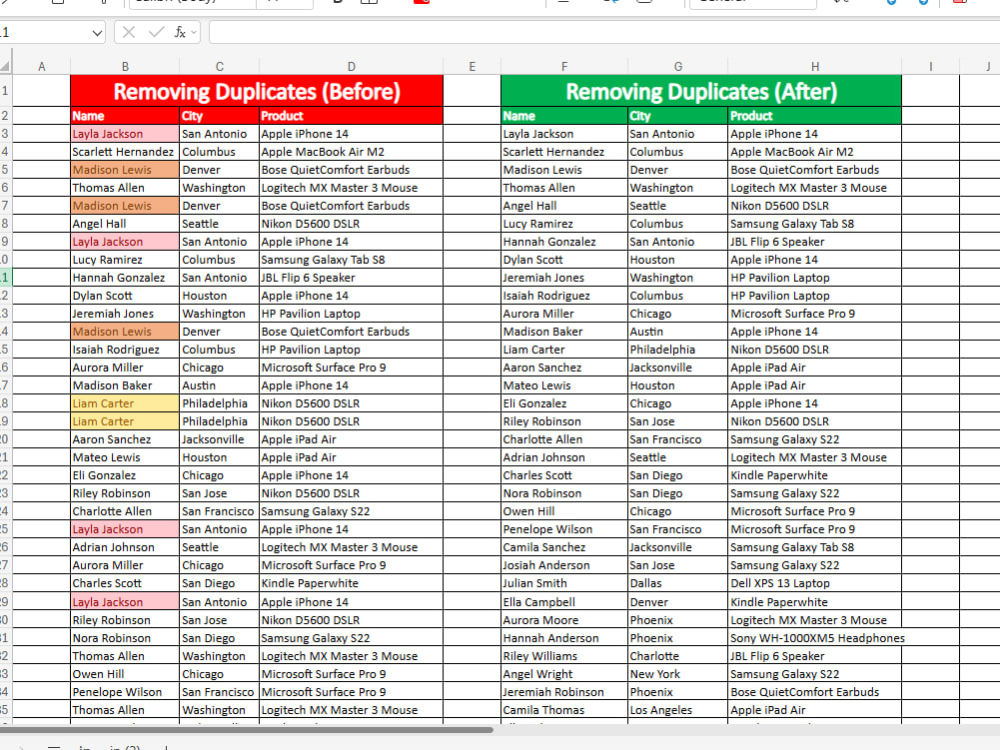Image resolution: width=1000 pixels, height=750 pixels.
Task: Select 'Hannah Gonzalez' in column B
Action: coord(125,277)
